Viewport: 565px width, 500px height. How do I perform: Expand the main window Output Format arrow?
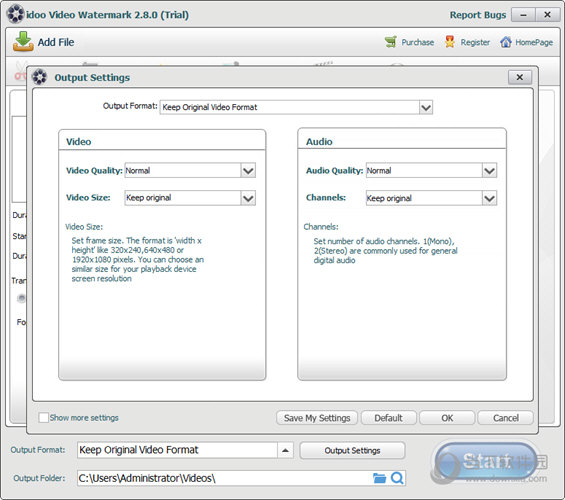tap(285, 450)
